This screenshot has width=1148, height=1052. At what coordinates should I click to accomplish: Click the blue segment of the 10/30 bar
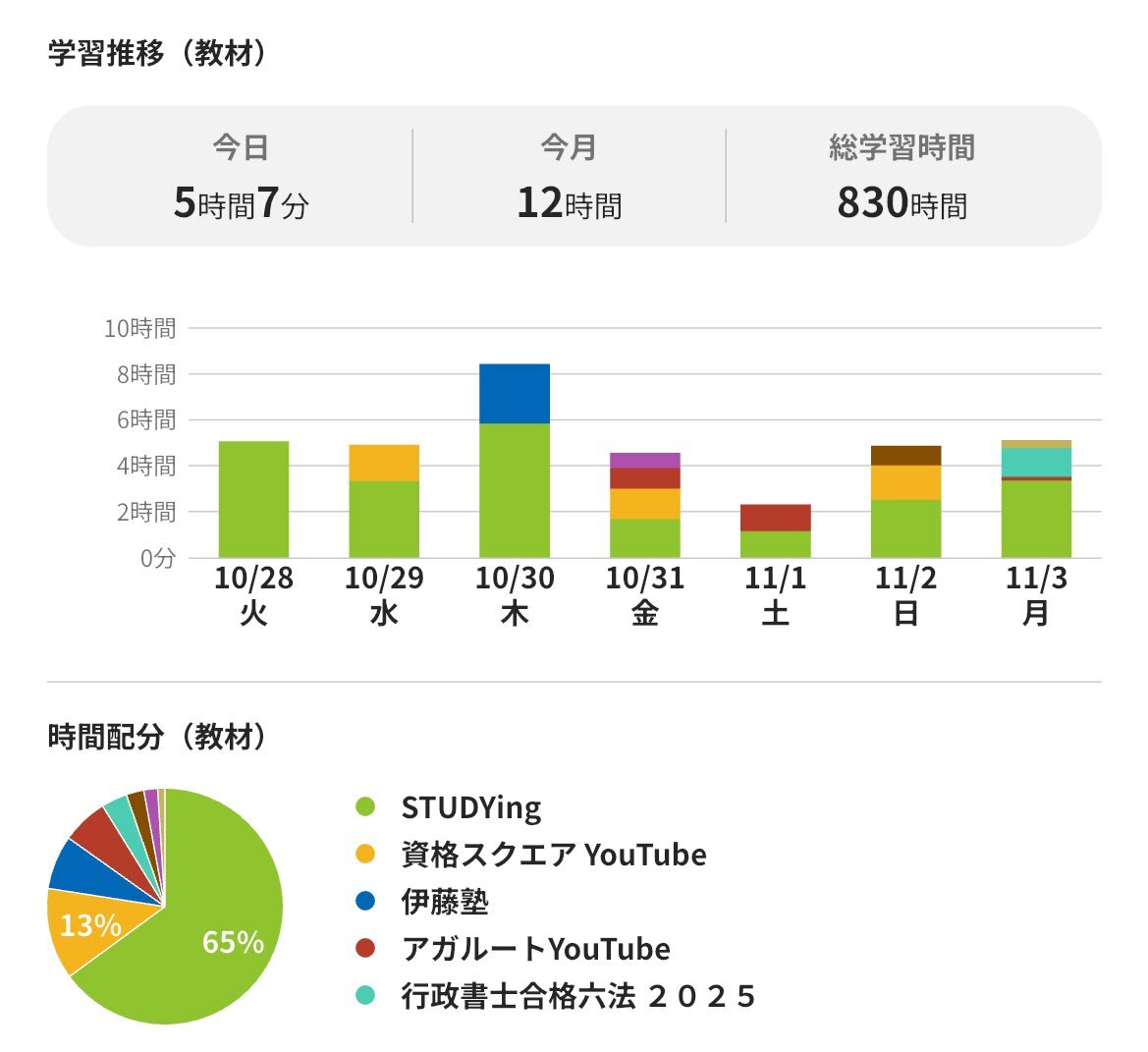pos(514,394)
